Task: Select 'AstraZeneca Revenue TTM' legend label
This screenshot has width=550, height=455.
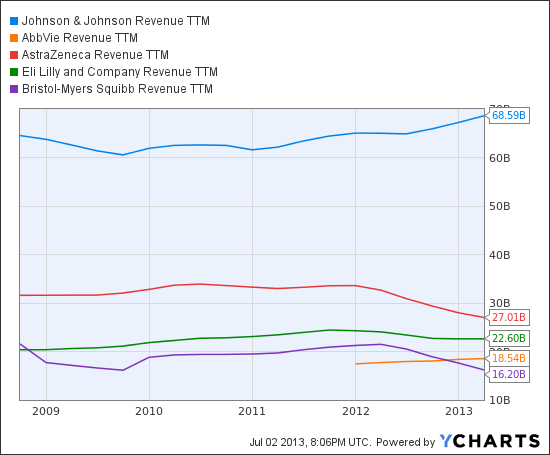Action: 95,55
